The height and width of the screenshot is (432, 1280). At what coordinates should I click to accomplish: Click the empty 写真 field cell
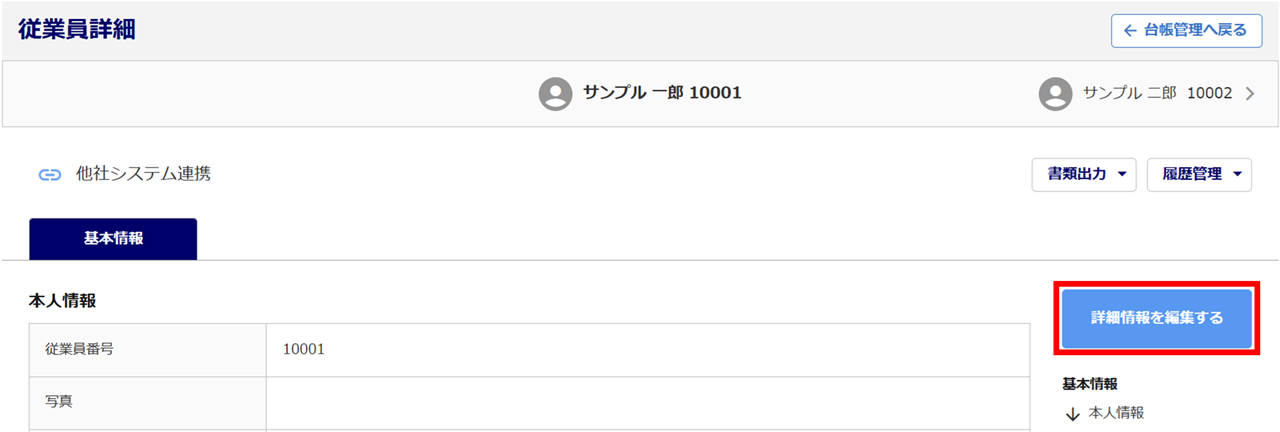648,403
